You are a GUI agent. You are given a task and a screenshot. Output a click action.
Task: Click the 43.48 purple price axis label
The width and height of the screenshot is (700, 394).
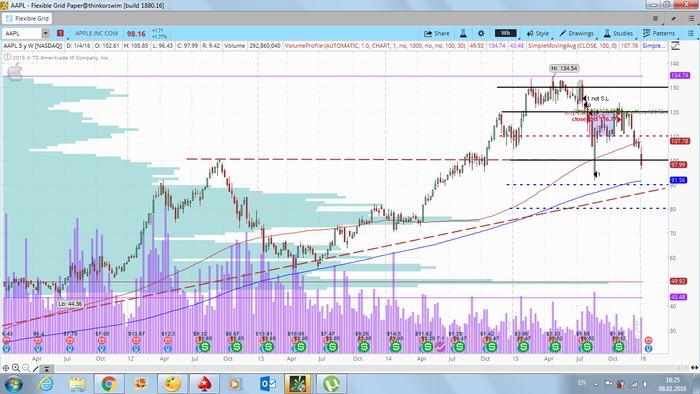(678, 297)
